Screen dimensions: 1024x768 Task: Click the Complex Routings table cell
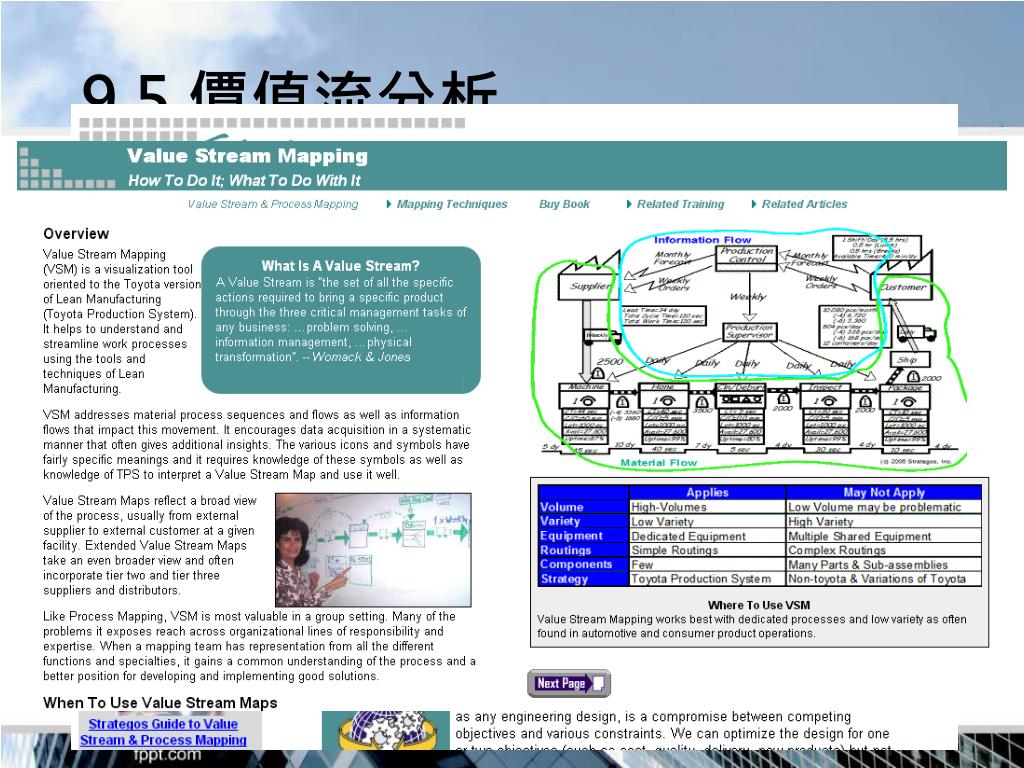[884, 550]
